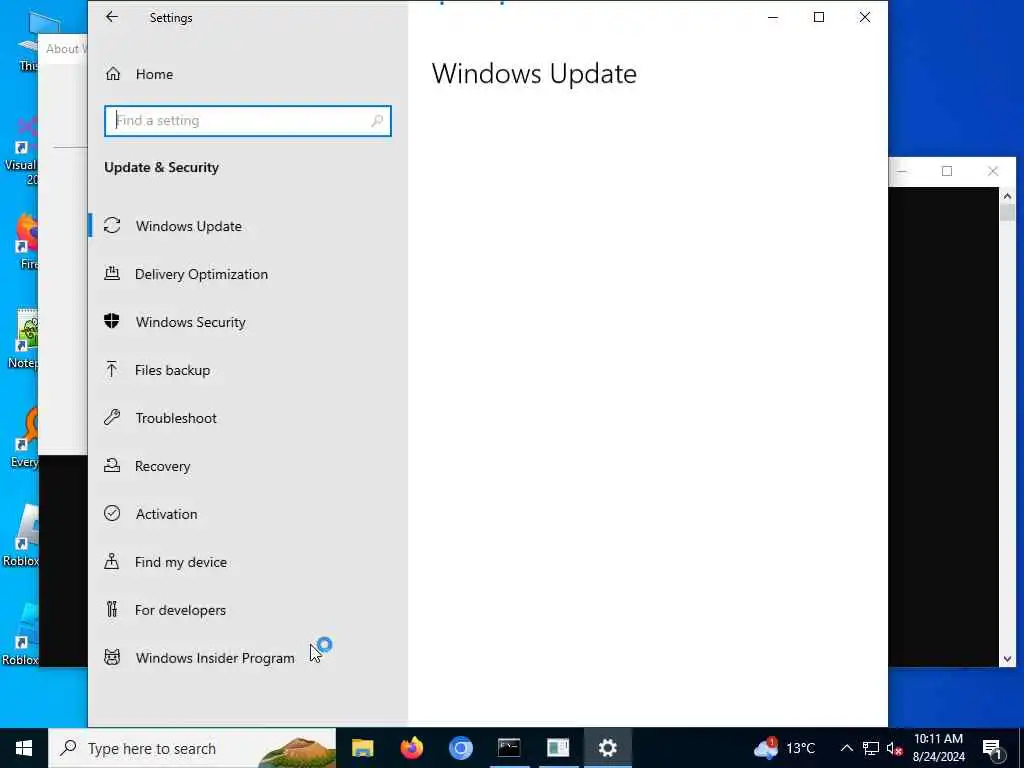Image resolution: width=1024 pixels, height=768 pixels.
Task: Click the Recovery icon in the sidebar
Action: coord(112,465)
